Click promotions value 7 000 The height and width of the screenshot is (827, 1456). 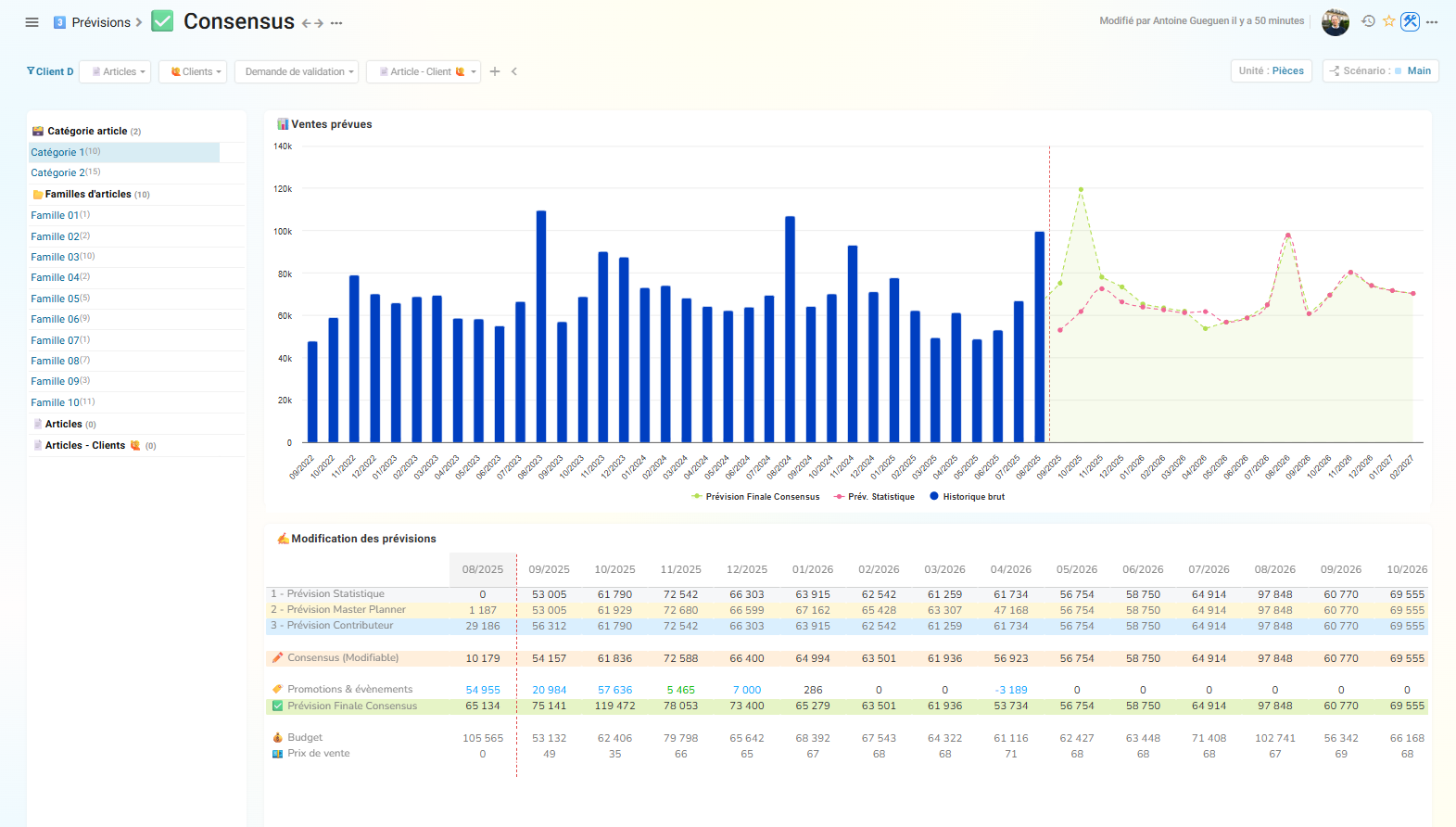tap(747, 690)
